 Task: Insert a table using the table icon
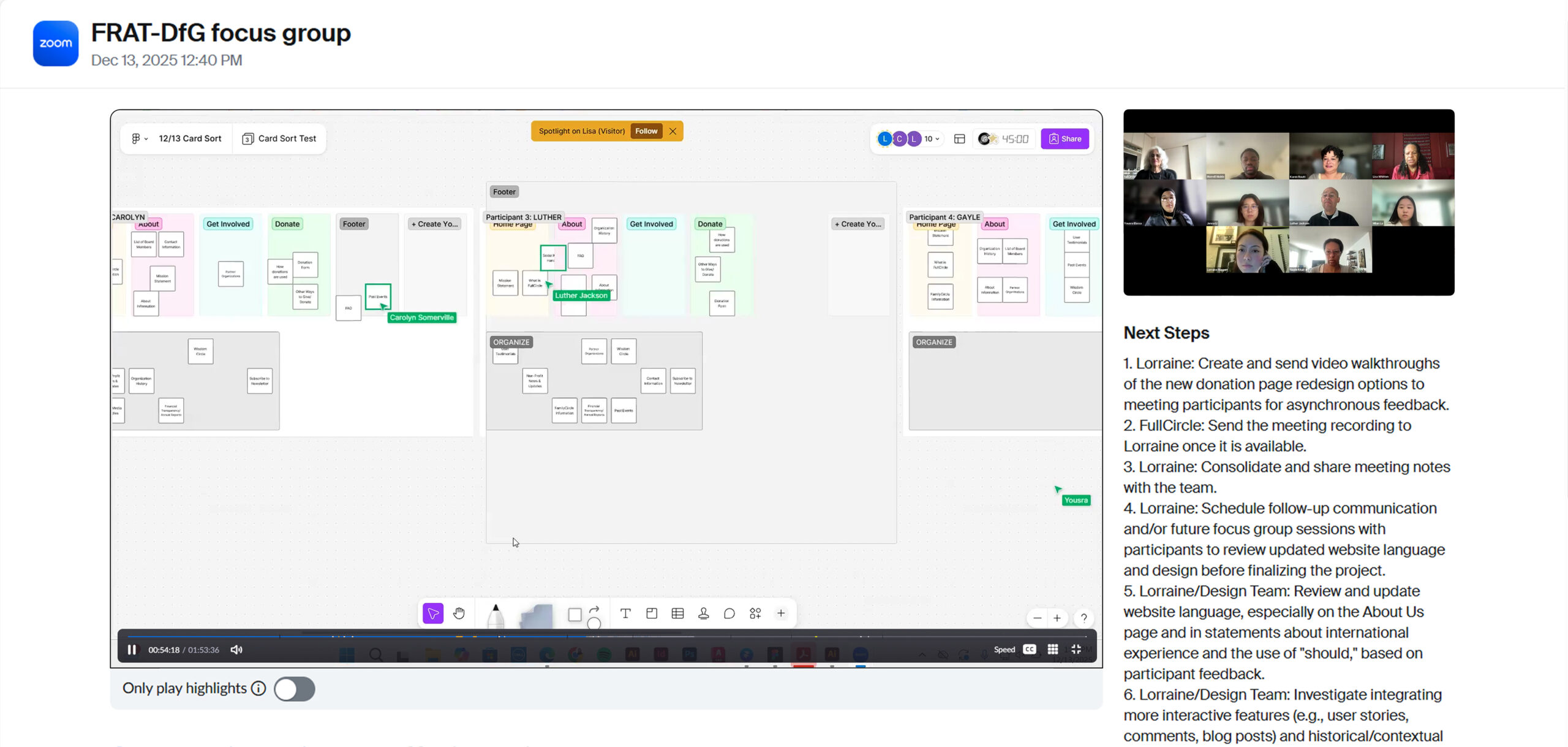[679, 613]
